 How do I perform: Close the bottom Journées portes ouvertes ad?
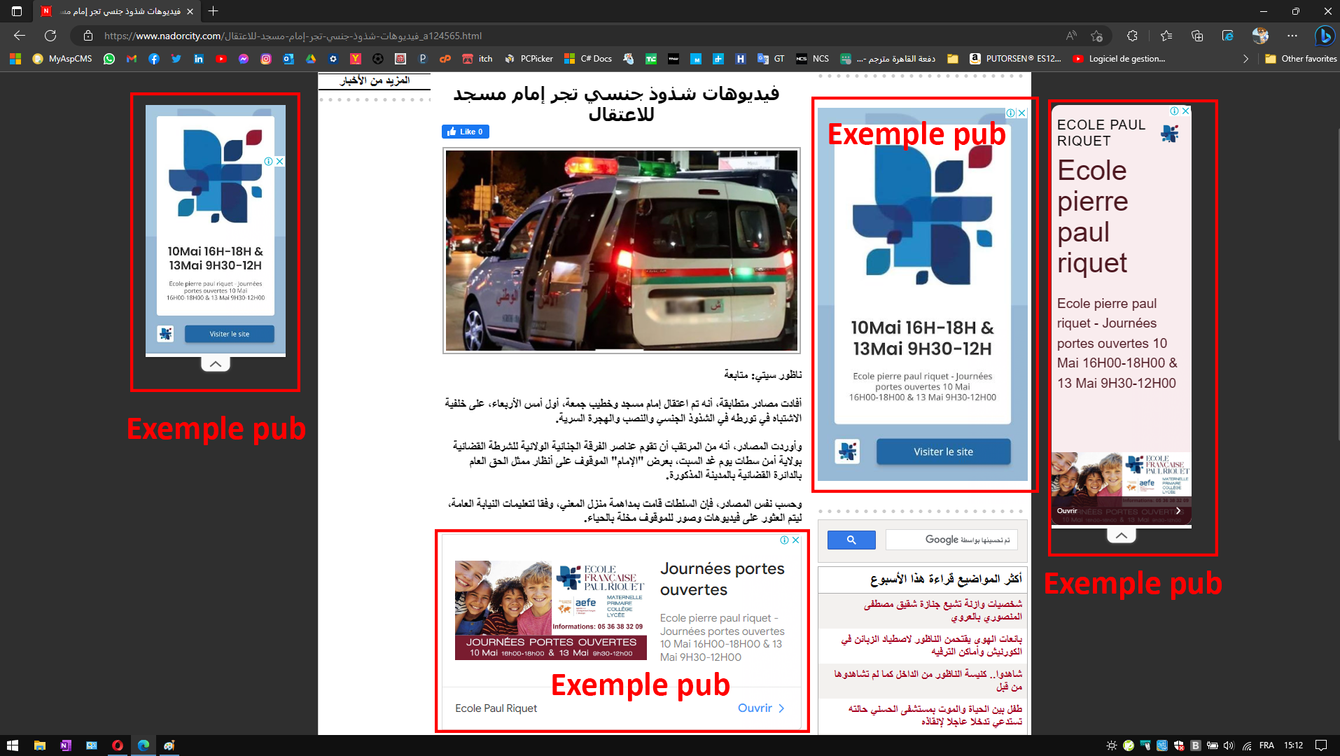796,540
